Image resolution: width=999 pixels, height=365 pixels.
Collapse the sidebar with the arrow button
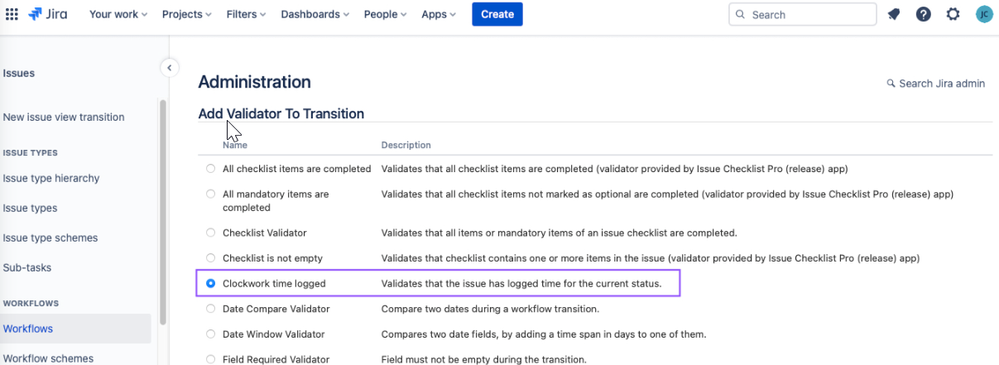click(169, 68)
